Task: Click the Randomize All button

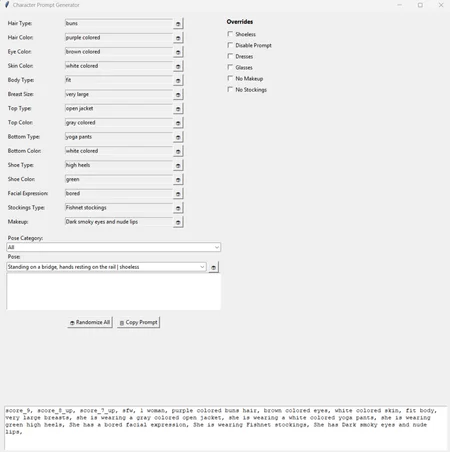Action: (x=90, y=322)
